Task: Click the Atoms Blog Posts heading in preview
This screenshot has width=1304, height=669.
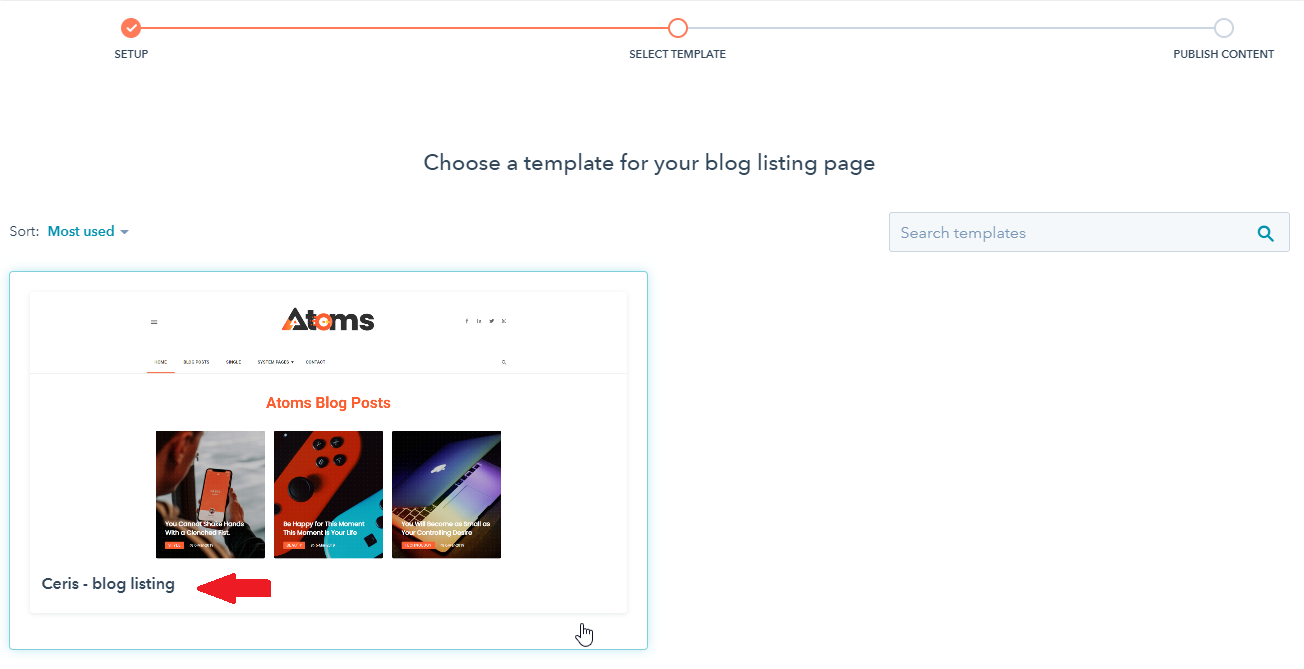Action: click(x=328, y=403)
